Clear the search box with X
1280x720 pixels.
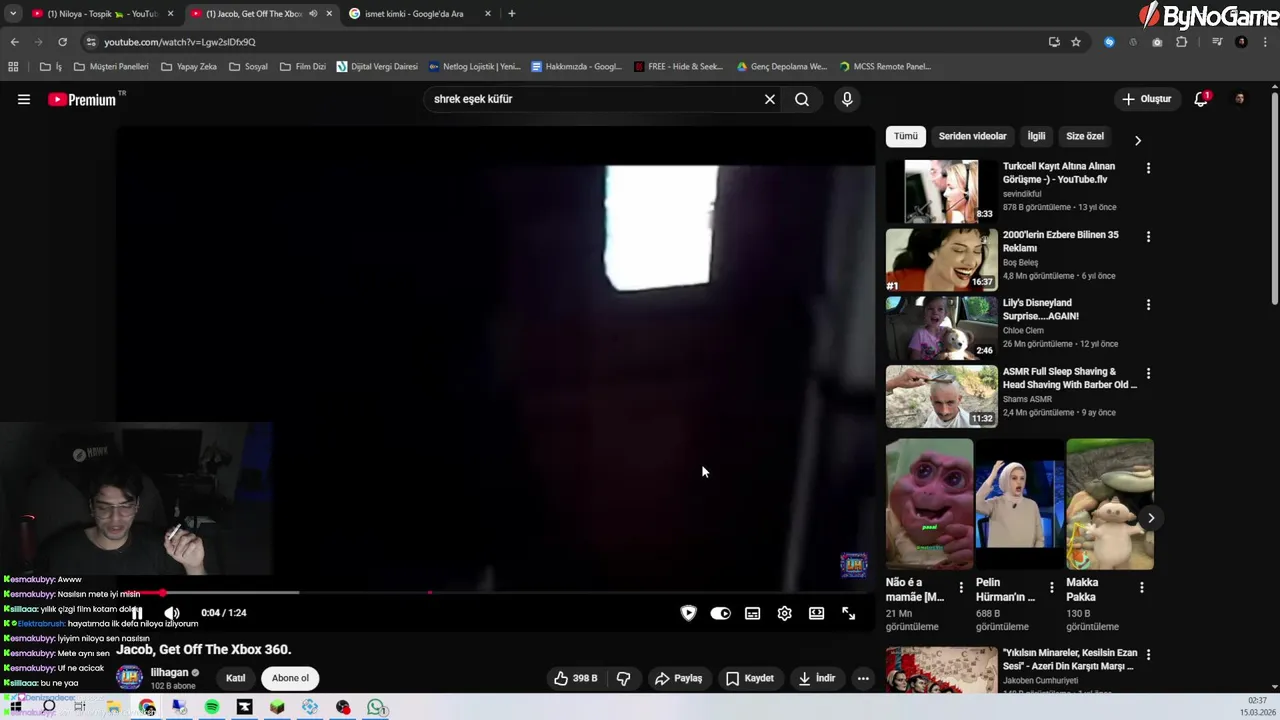coord(770,99)
